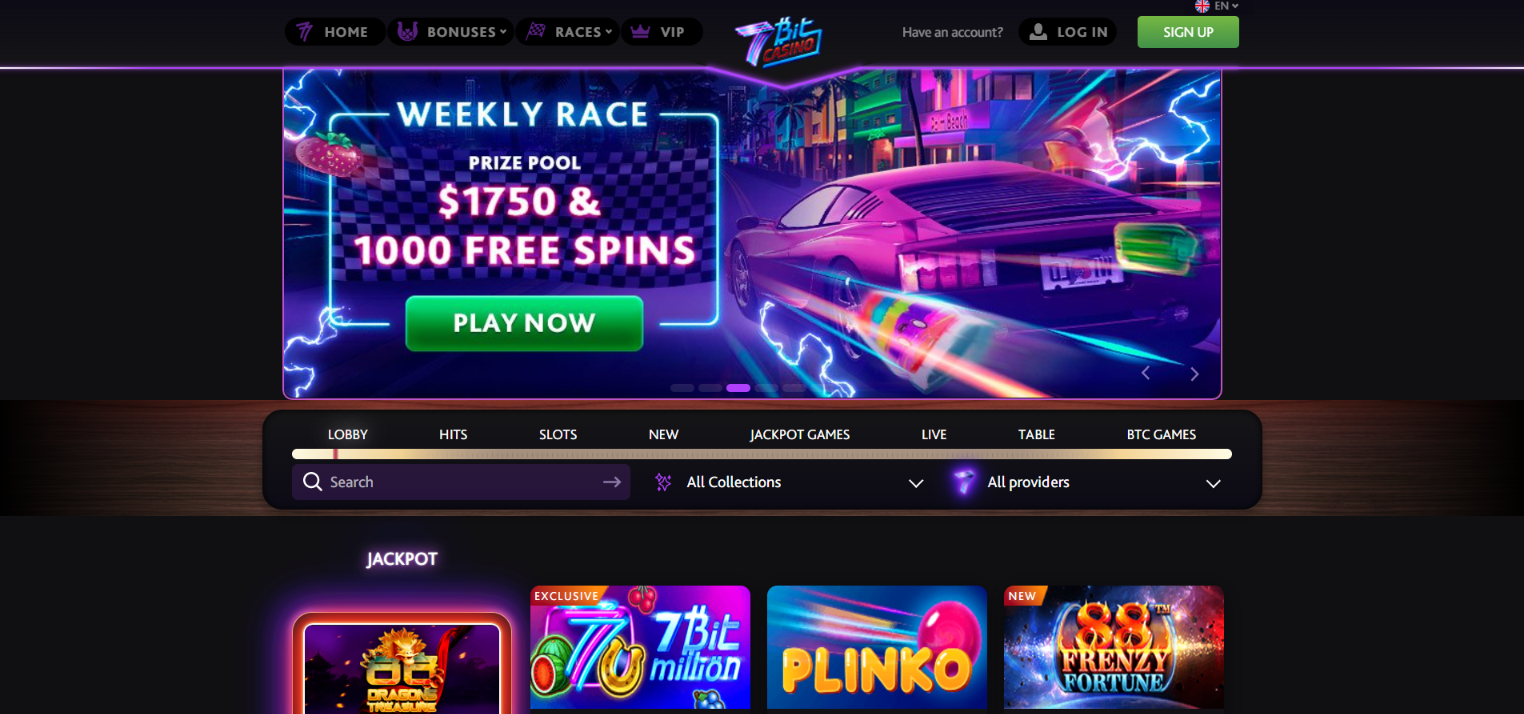Open the Bonuses dropdown menu
The width and height of the screenshot is (1524, 714).
[451, 32]
